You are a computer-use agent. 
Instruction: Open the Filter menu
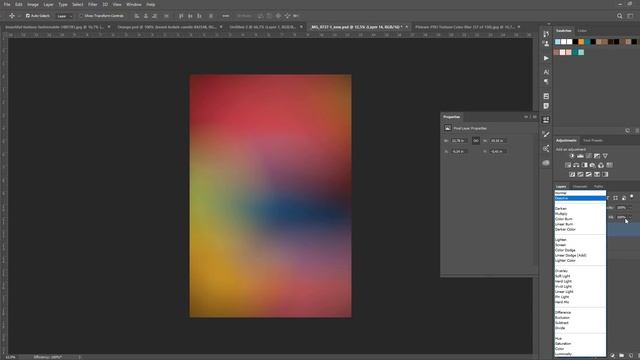[x=93, y=4]
